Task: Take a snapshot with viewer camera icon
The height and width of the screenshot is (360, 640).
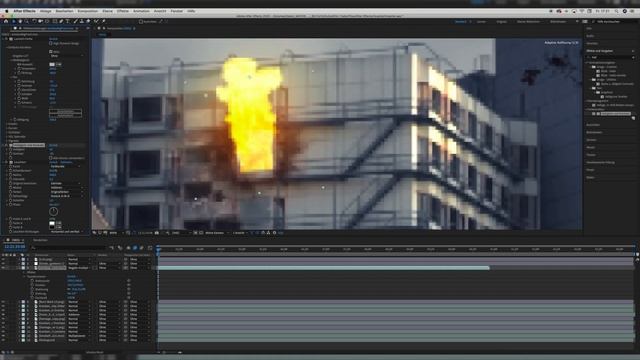Action: 156,233
